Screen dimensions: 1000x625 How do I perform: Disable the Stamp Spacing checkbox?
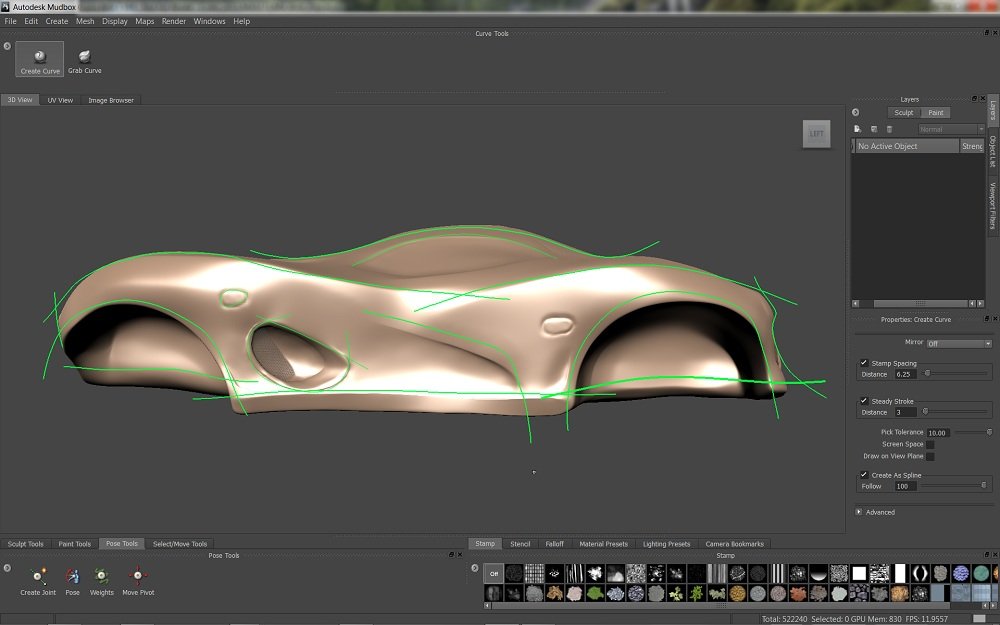tap(864, 362)
